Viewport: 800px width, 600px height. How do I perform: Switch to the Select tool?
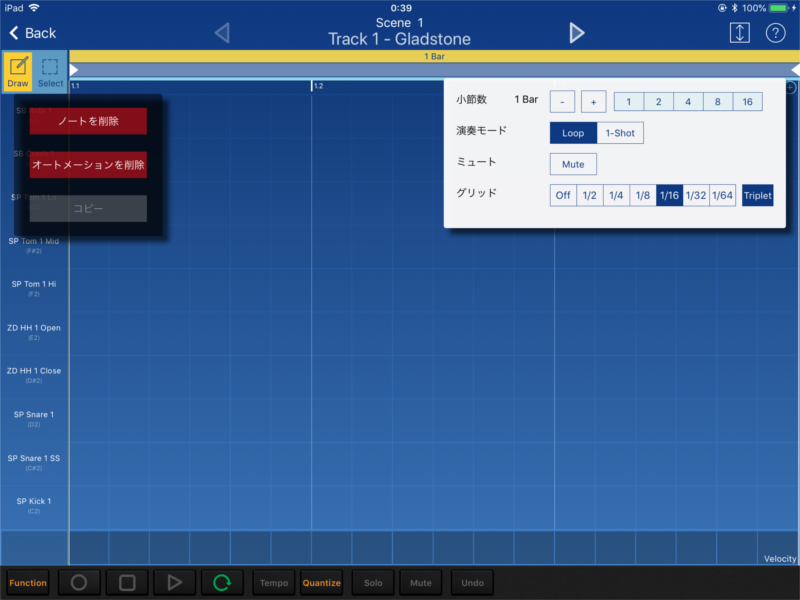(x=50, y=71)
